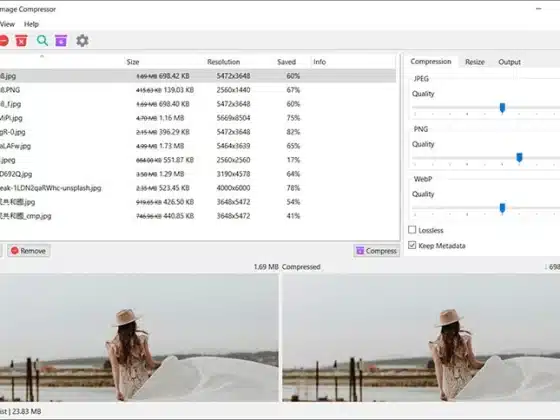
Task: Select the row with resolution 3190x4578
Action: tap(198, 174)
